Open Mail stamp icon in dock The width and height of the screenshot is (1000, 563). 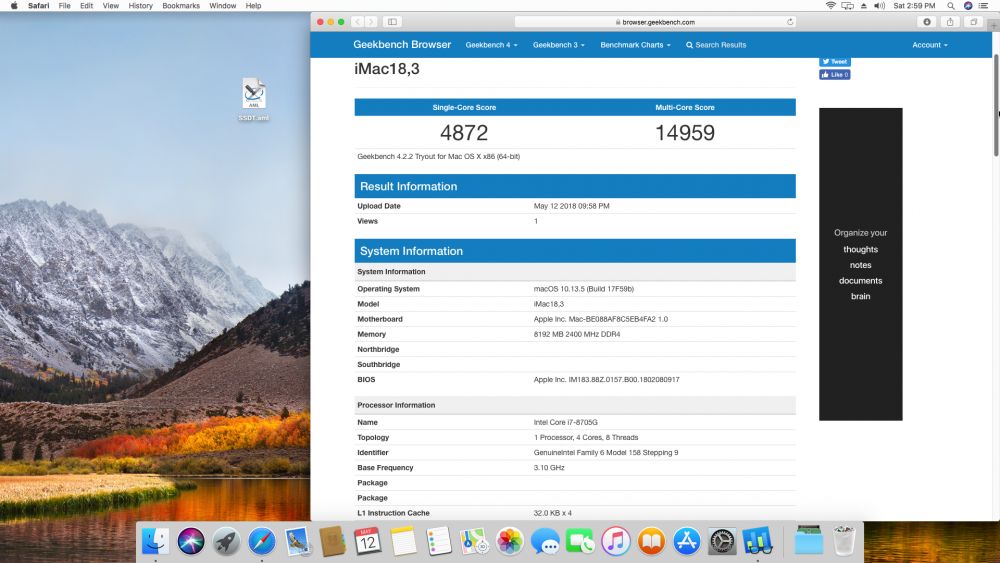click(x=297, y=541)
